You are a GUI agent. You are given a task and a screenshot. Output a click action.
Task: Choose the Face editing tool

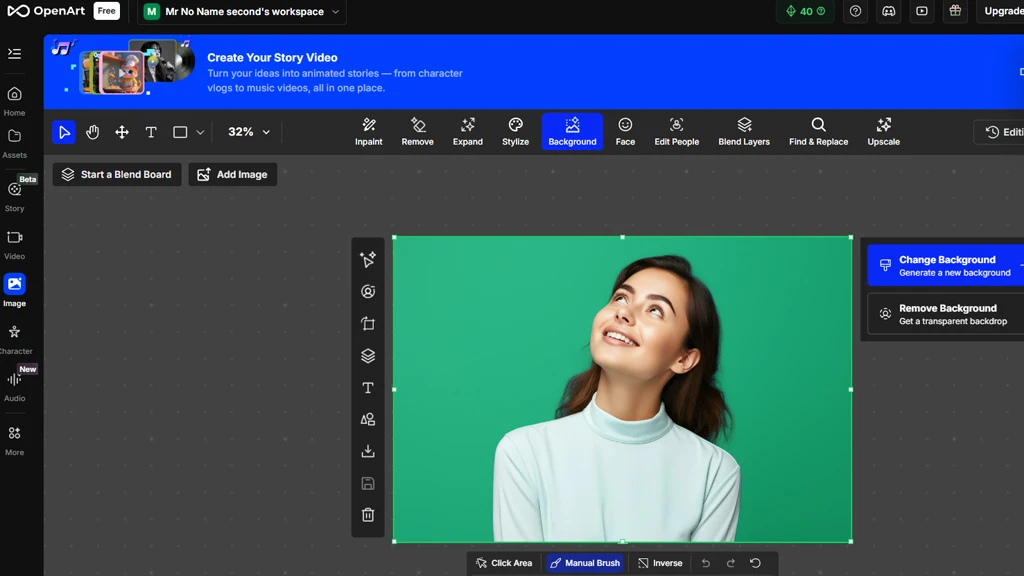coord(625,131)
